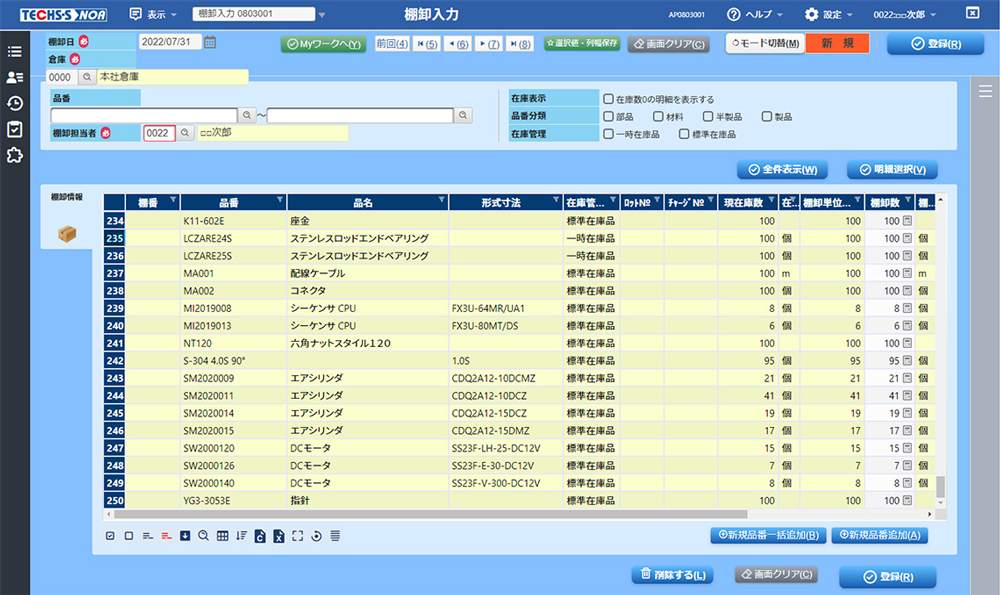Screen dimensions: 1000x595
Task: Go to previous record button (6)
Action: coord(459,43)
